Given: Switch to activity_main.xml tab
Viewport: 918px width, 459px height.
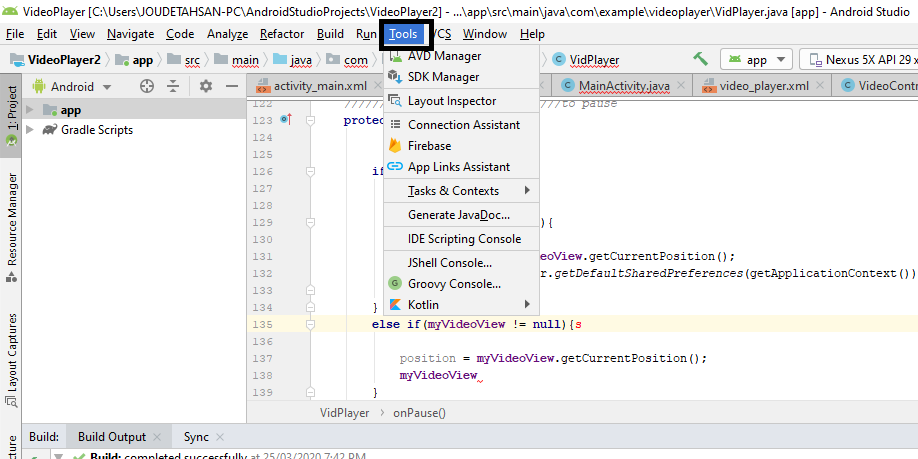Looking at the screenshot, I should pyautogui.click(x=320, y=86).
